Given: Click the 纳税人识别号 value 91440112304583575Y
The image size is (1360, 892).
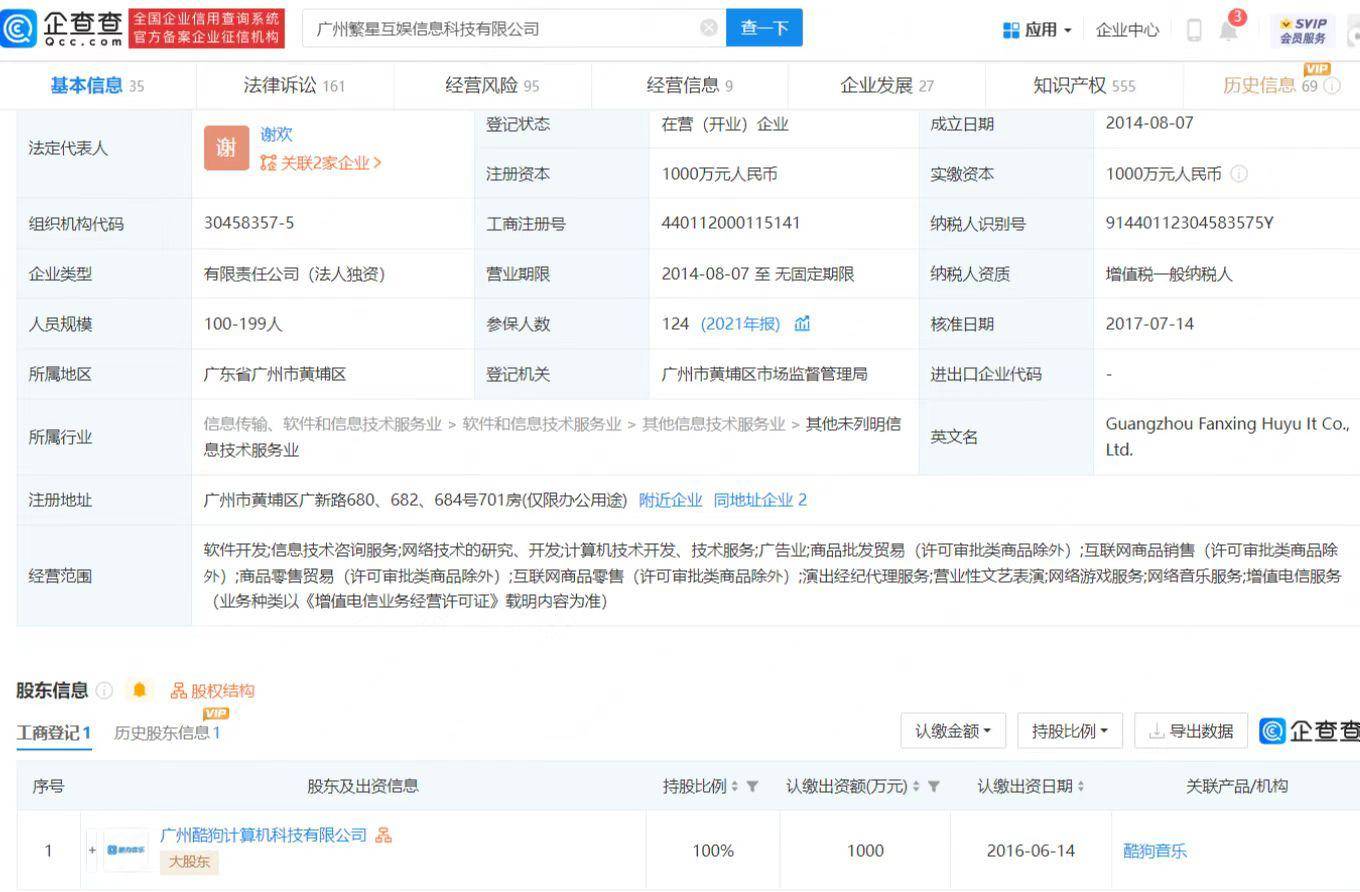Looking at the screenshot, I should (x=1189, y=223).
